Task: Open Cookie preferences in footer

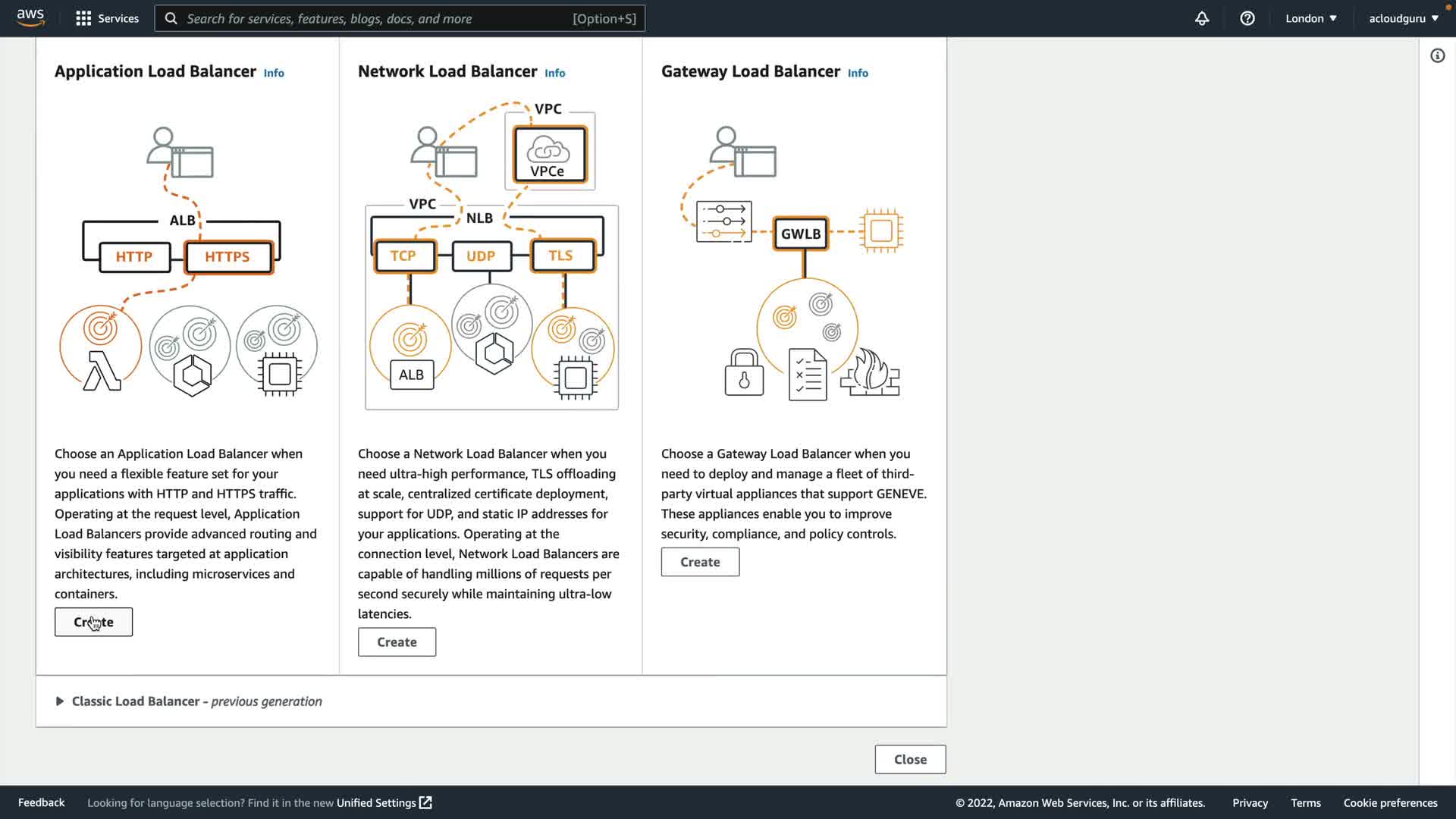Action: 1390,802
